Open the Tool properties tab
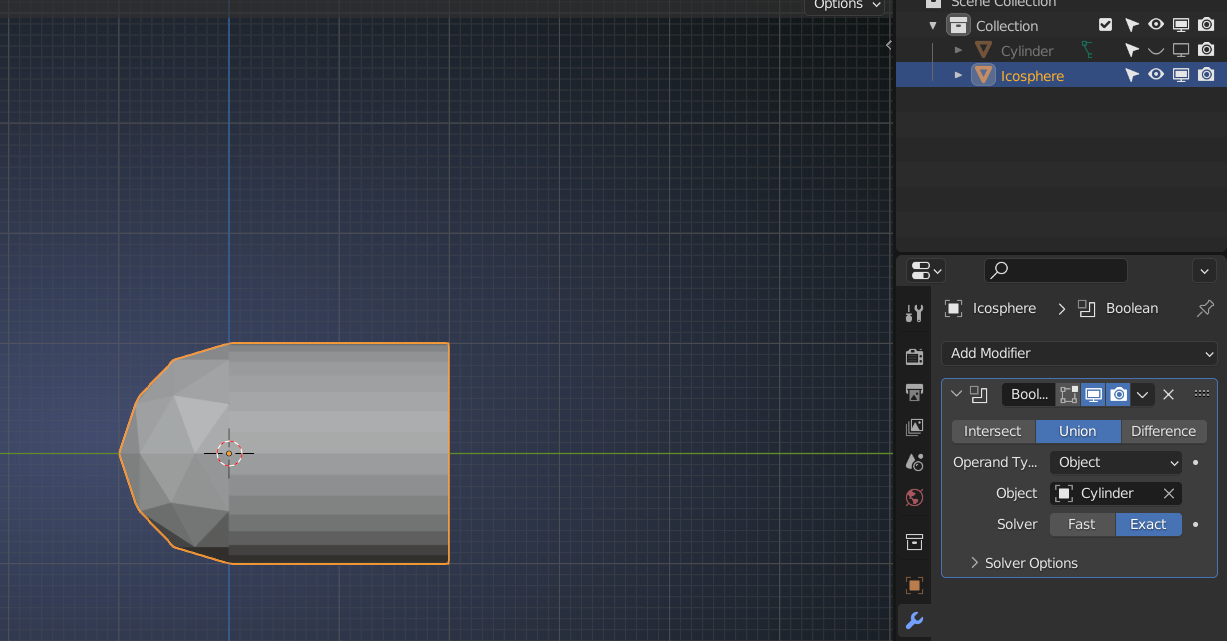Viewport: 1227px width, 641px height. [x=914, y=314]
